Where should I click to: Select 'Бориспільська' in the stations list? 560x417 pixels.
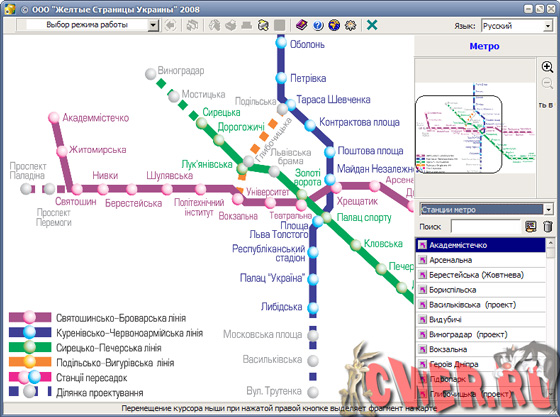(x=481, y=290)
